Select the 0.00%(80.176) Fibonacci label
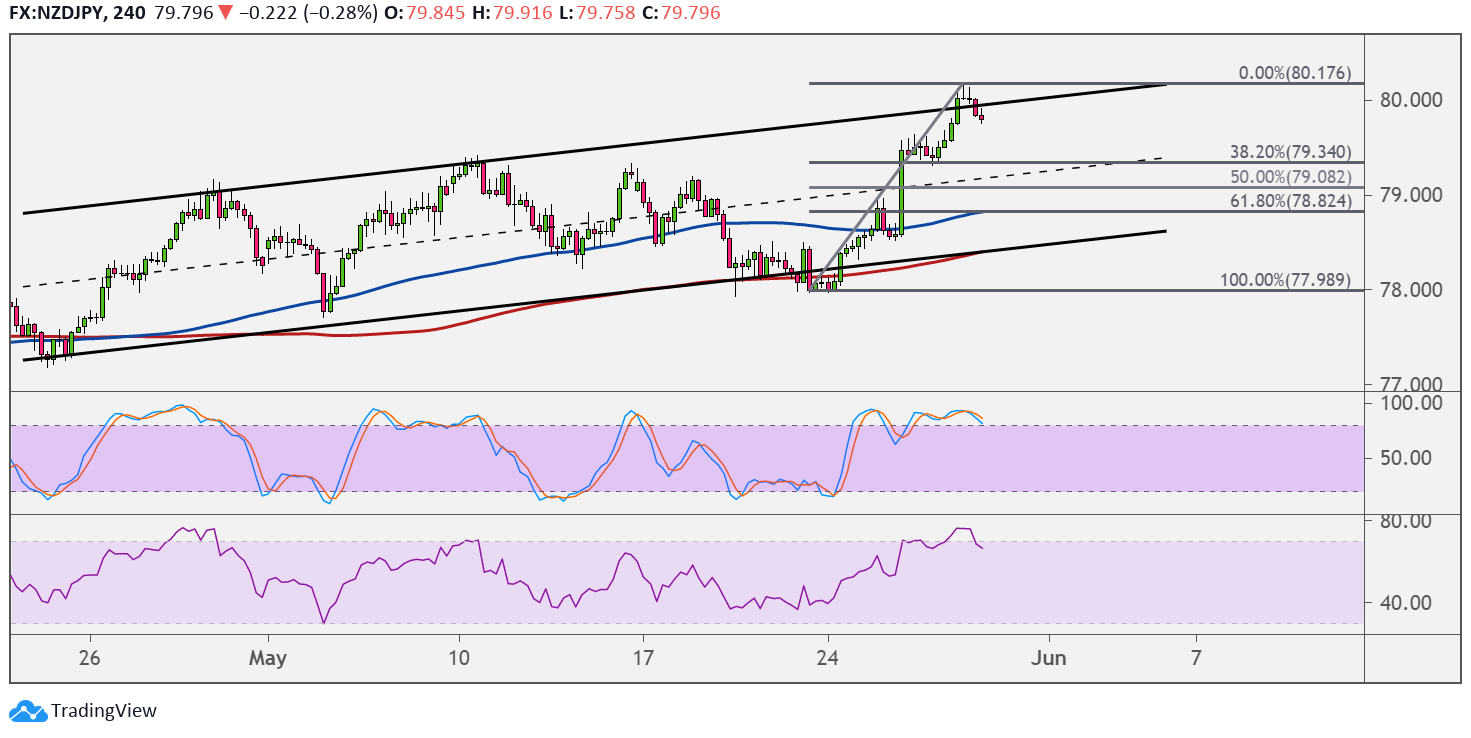This screenshot has height=738, width=1471. click(x=1294, y=73)
